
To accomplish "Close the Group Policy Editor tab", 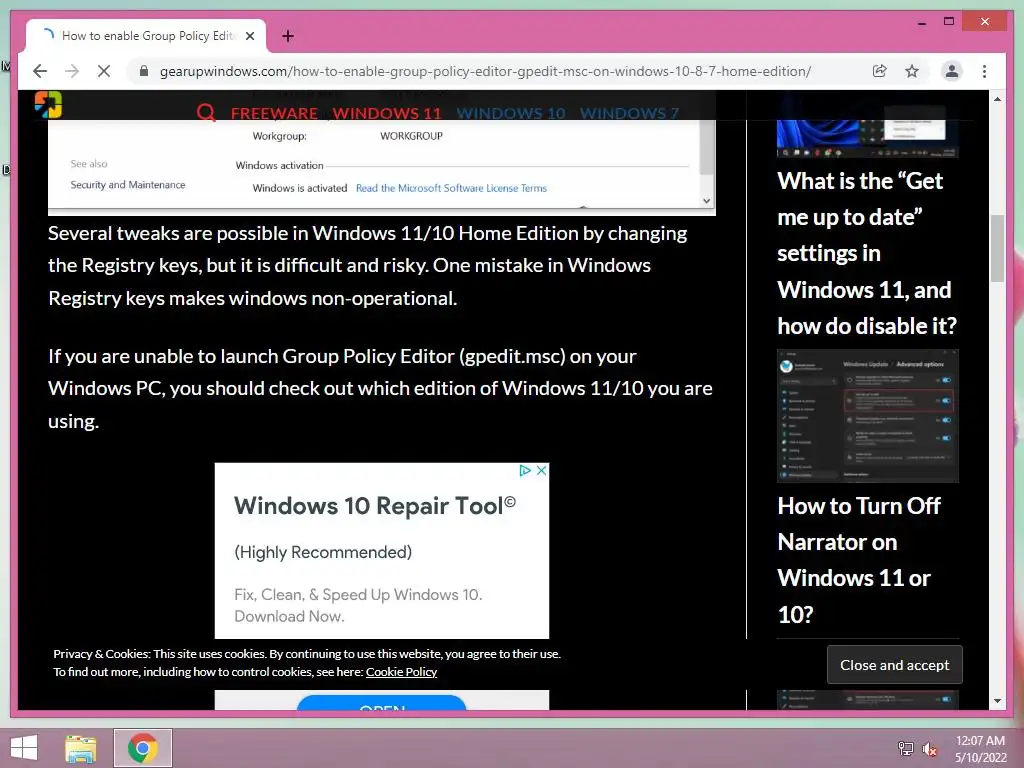I will [x=250, y=36].
